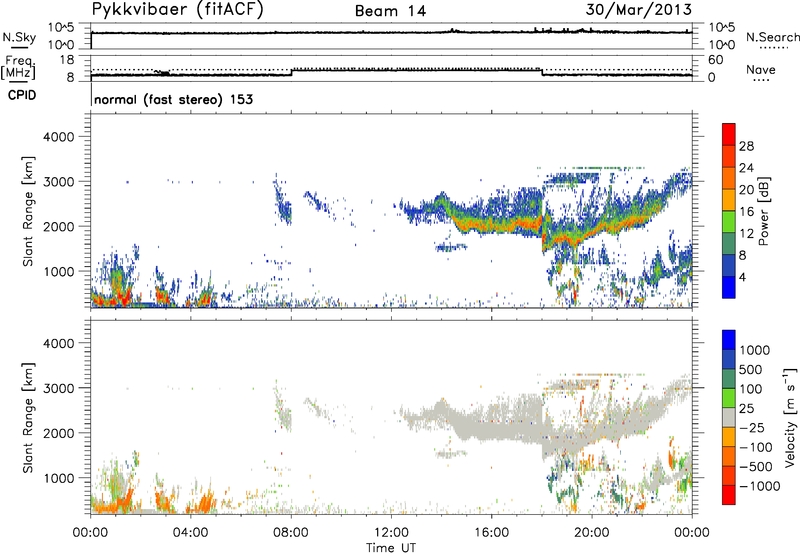This screenshot has height=554, width=800.
Task: Click the gray segment of the Velocity color bar
Action: tap(729, 418)
